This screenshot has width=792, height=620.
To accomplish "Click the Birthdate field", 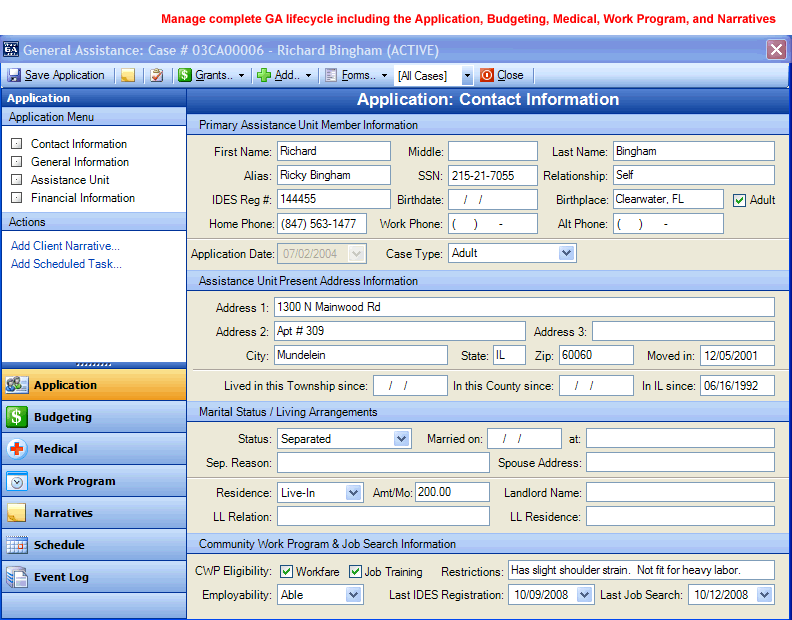I will [x=492, y=200].
